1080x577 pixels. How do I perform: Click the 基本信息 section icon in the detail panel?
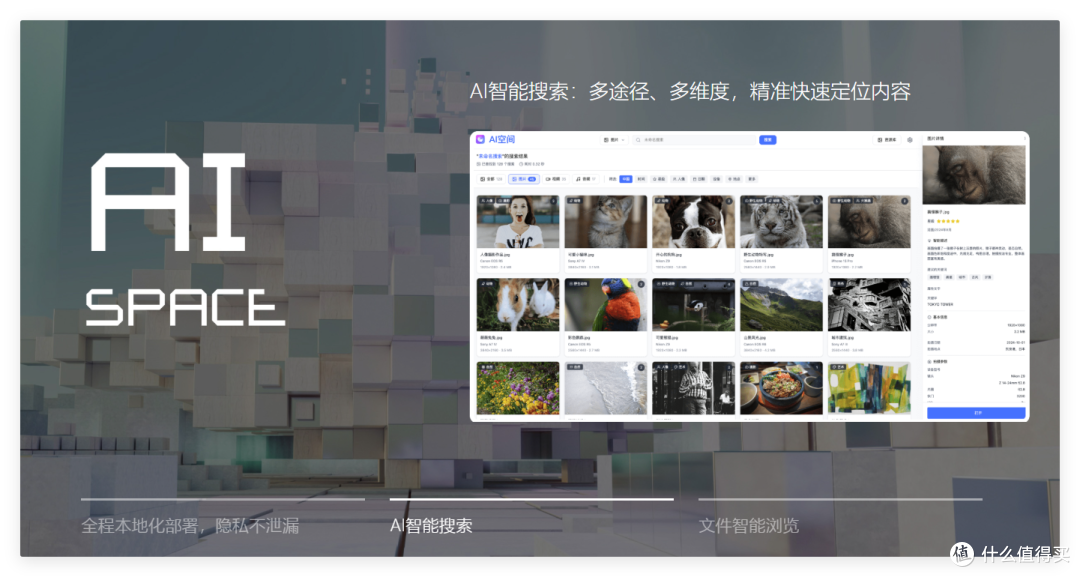click(930, 317)
